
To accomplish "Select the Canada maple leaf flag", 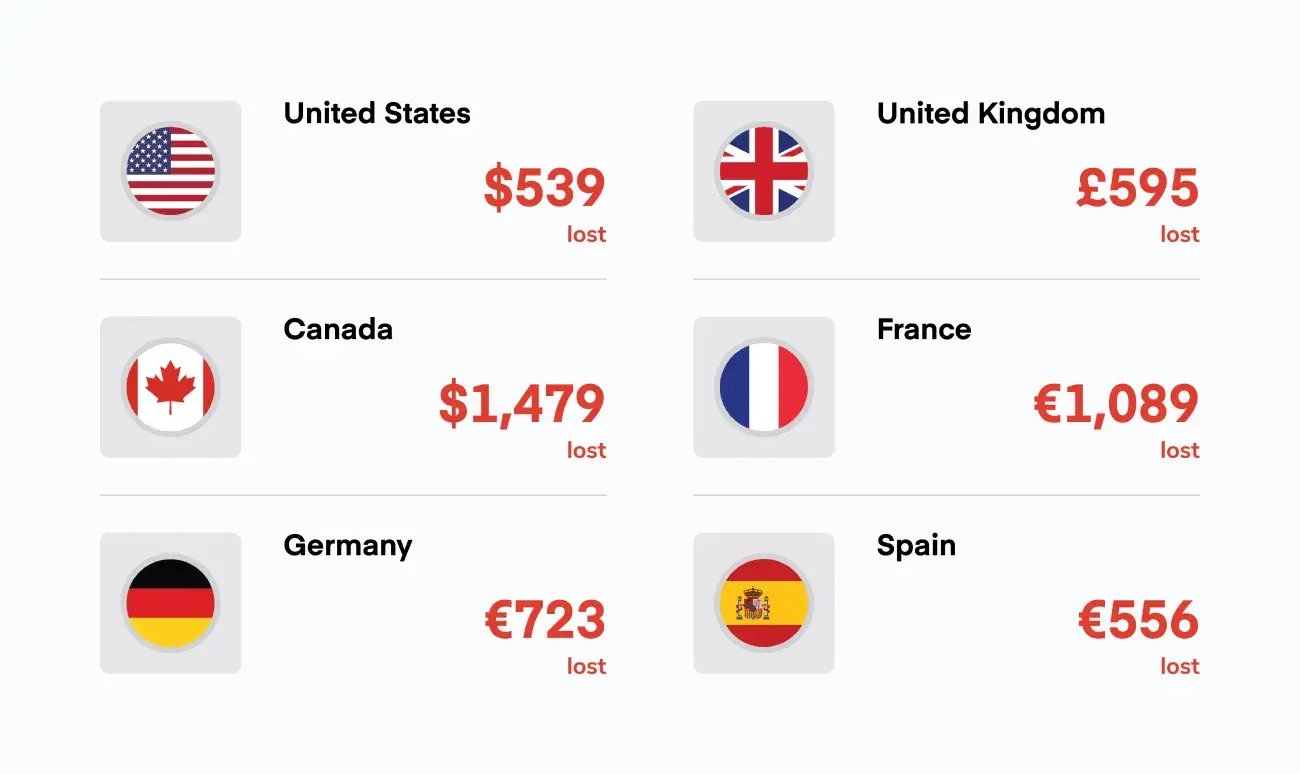I will pos(170,387).
